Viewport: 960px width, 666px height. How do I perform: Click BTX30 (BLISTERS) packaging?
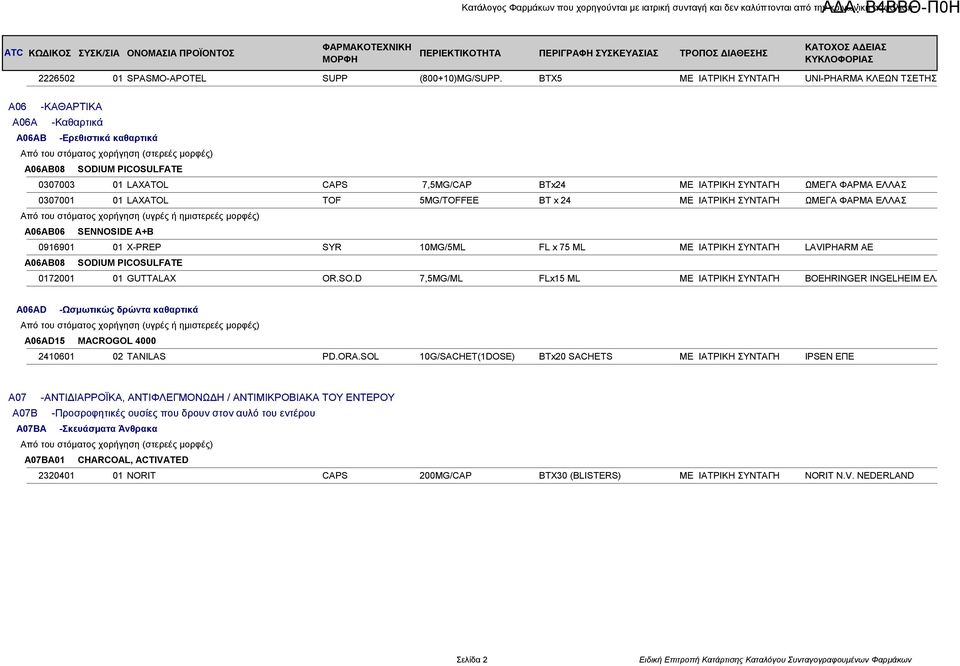[580, 476]
